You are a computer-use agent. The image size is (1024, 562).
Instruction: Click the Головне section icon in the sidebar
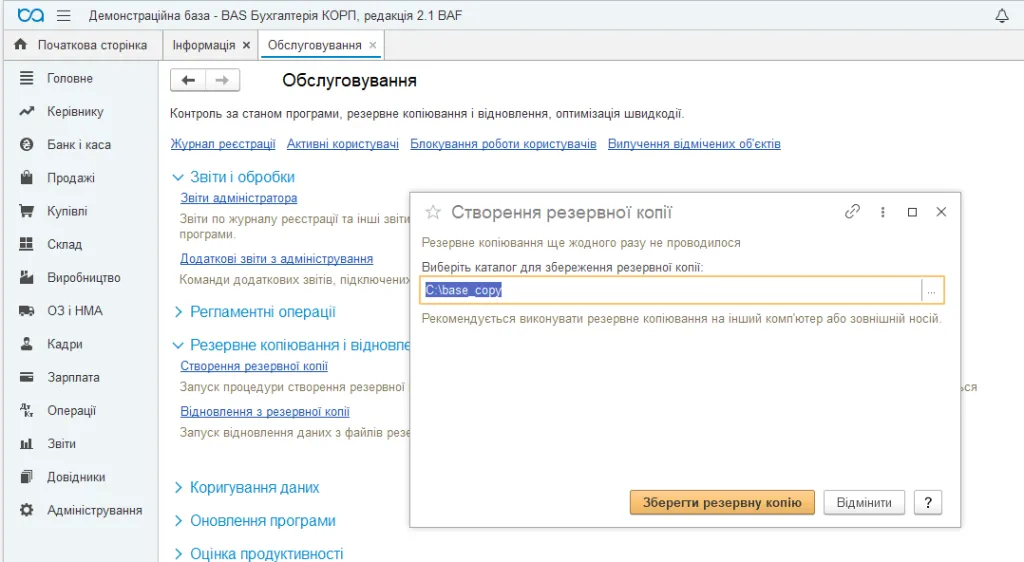26,78
